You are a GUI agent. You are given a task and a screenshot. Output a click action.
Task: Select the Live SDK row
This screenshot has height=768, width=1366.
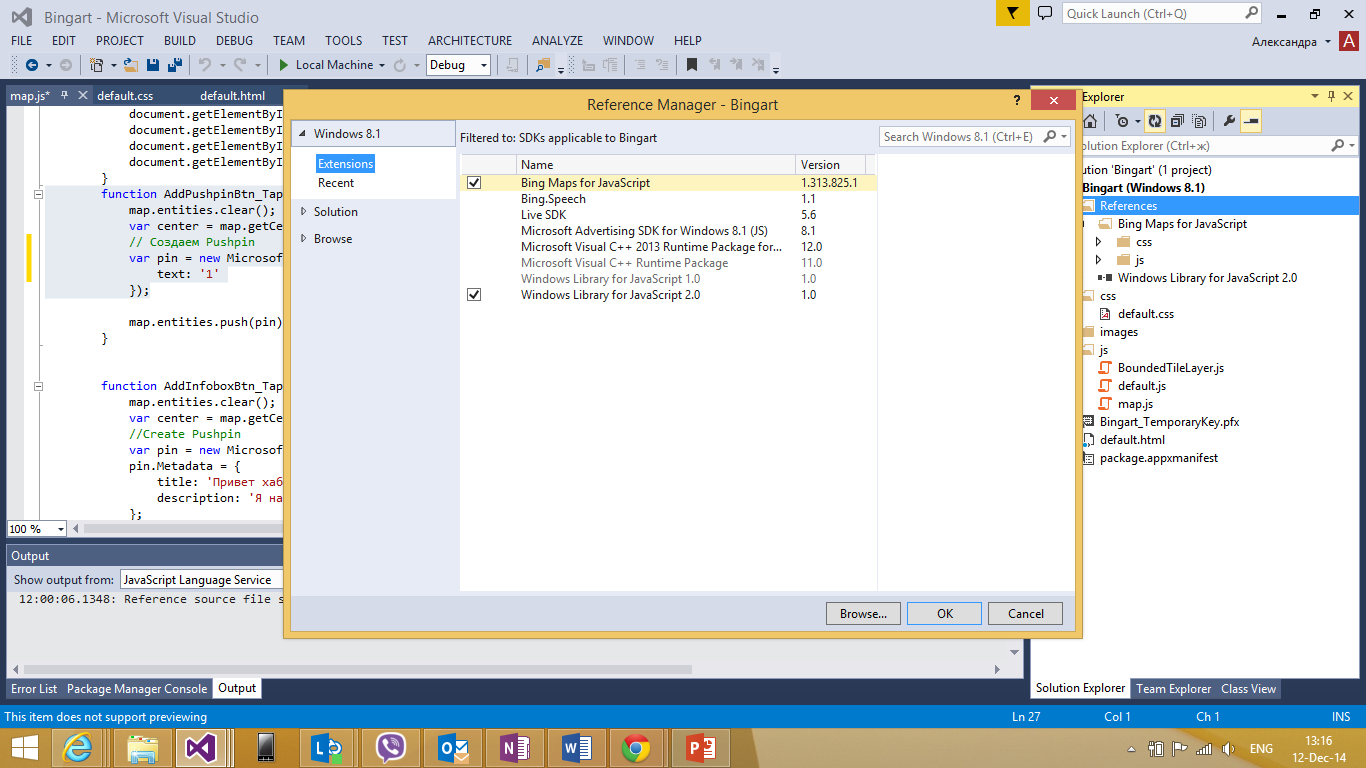pyautogui.click(x=668, y=215)
